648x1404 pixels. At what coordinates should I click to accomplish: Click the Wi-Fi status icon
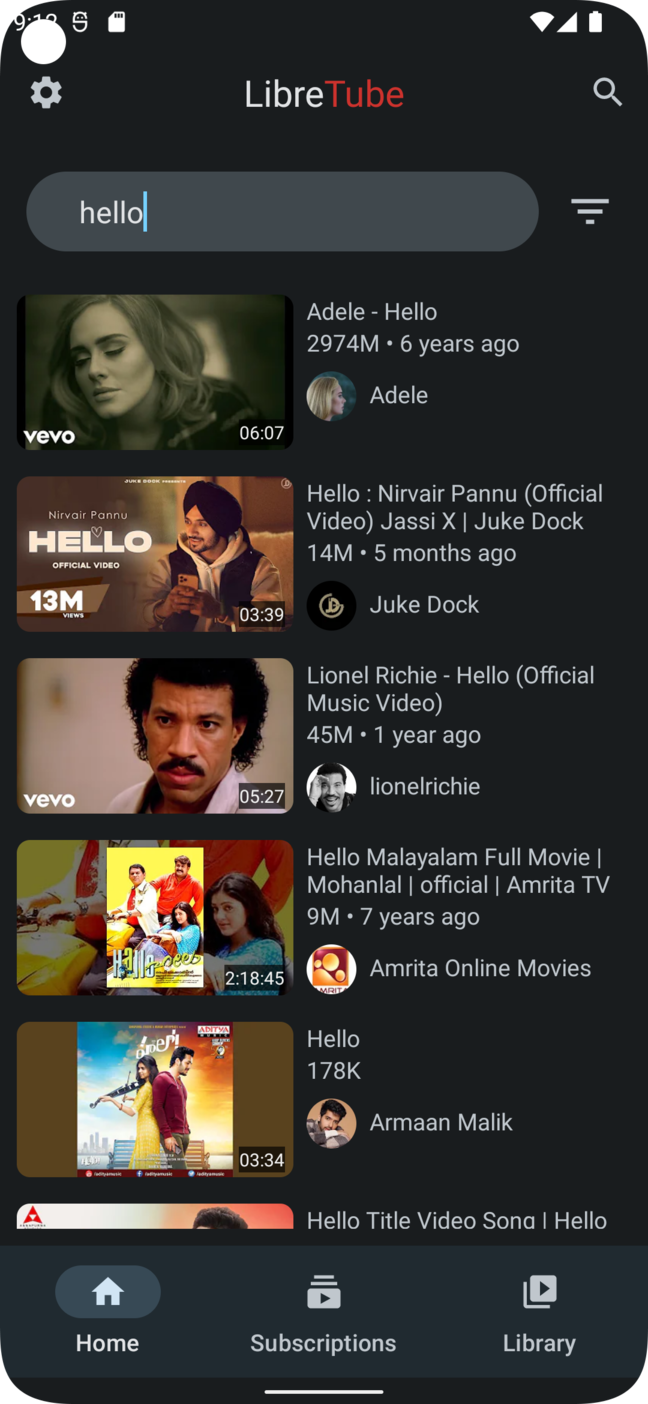click(541, 22)
